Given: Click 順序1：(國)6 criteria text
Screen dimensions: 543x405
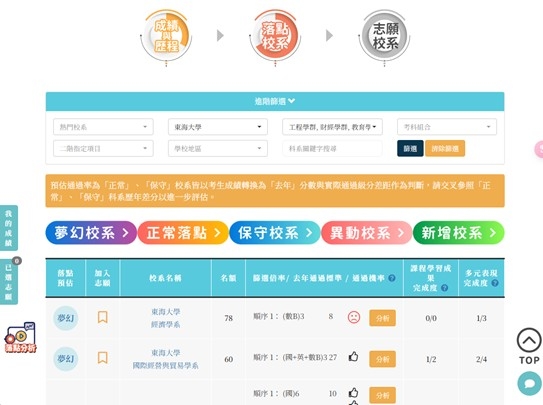Looking at the screenshot, I should 276,394.
